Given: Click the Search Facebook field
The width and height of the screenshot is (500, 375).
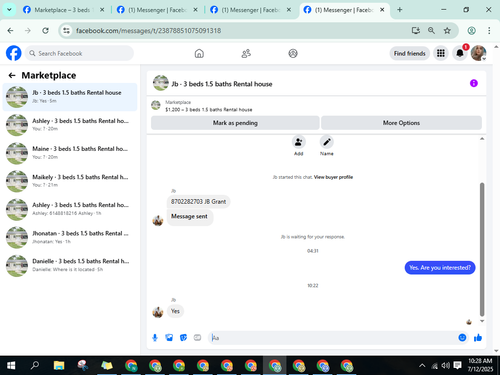Looking at the screenshot, I should point(79,53).
